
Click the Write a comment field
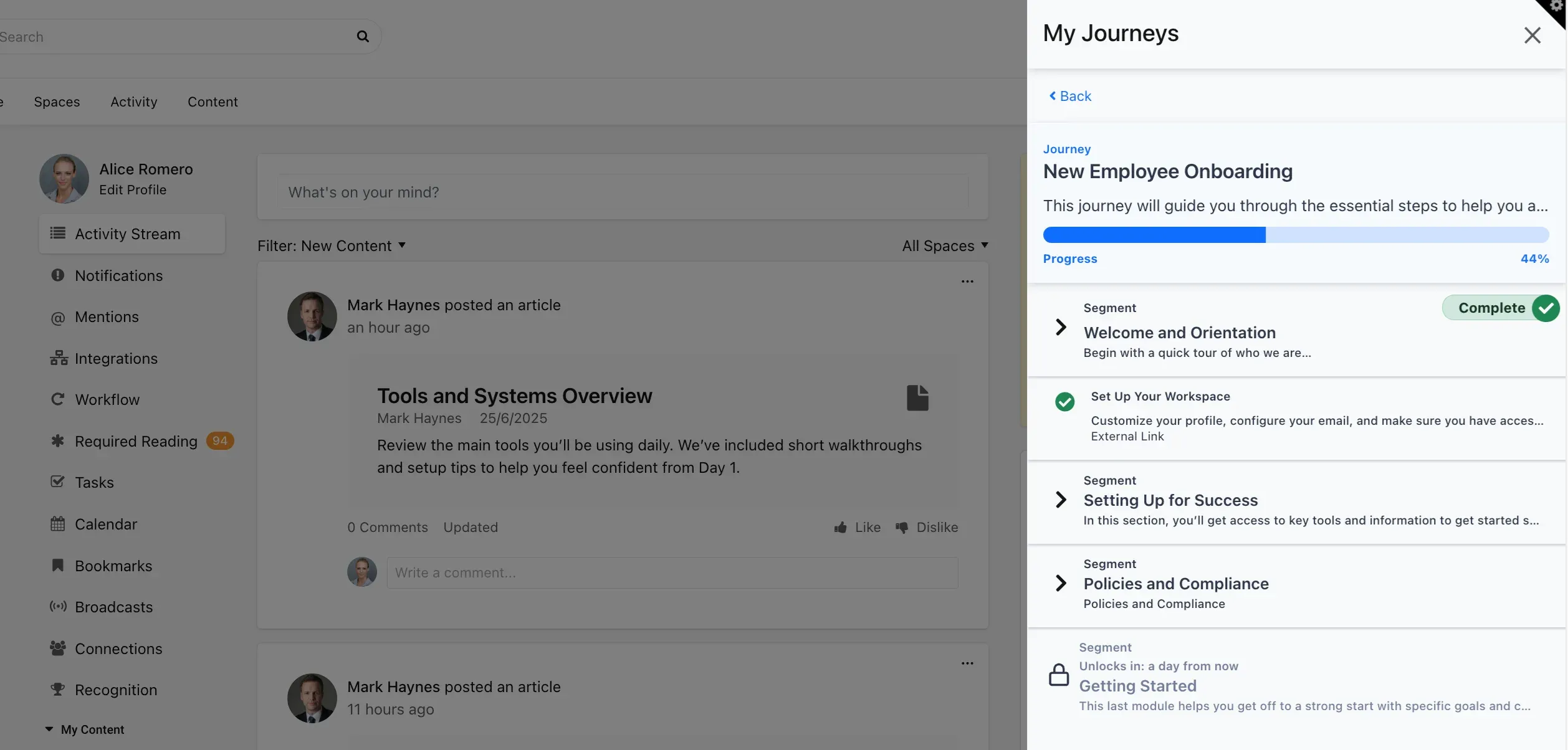coord(672,572)
